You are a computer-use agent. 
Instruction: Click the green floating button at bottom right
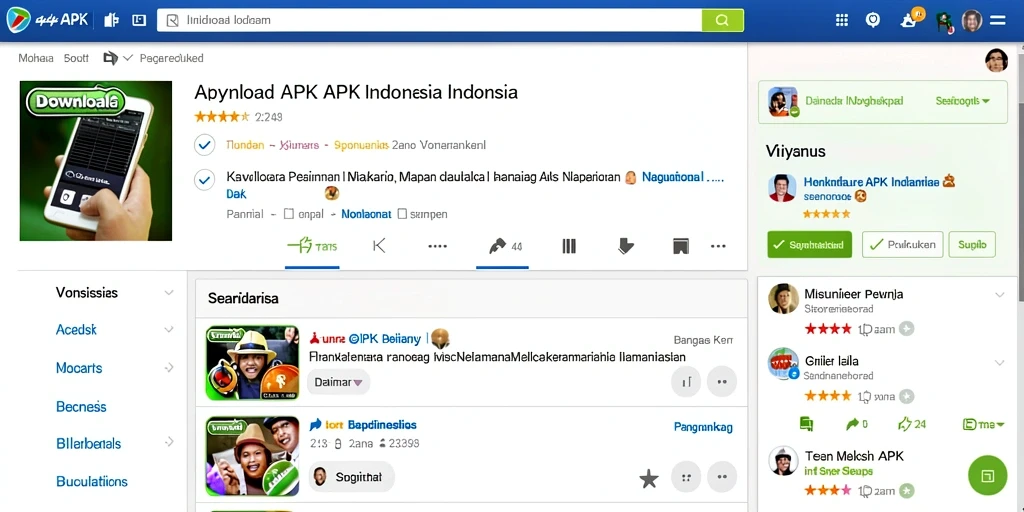tap(987, 475)
